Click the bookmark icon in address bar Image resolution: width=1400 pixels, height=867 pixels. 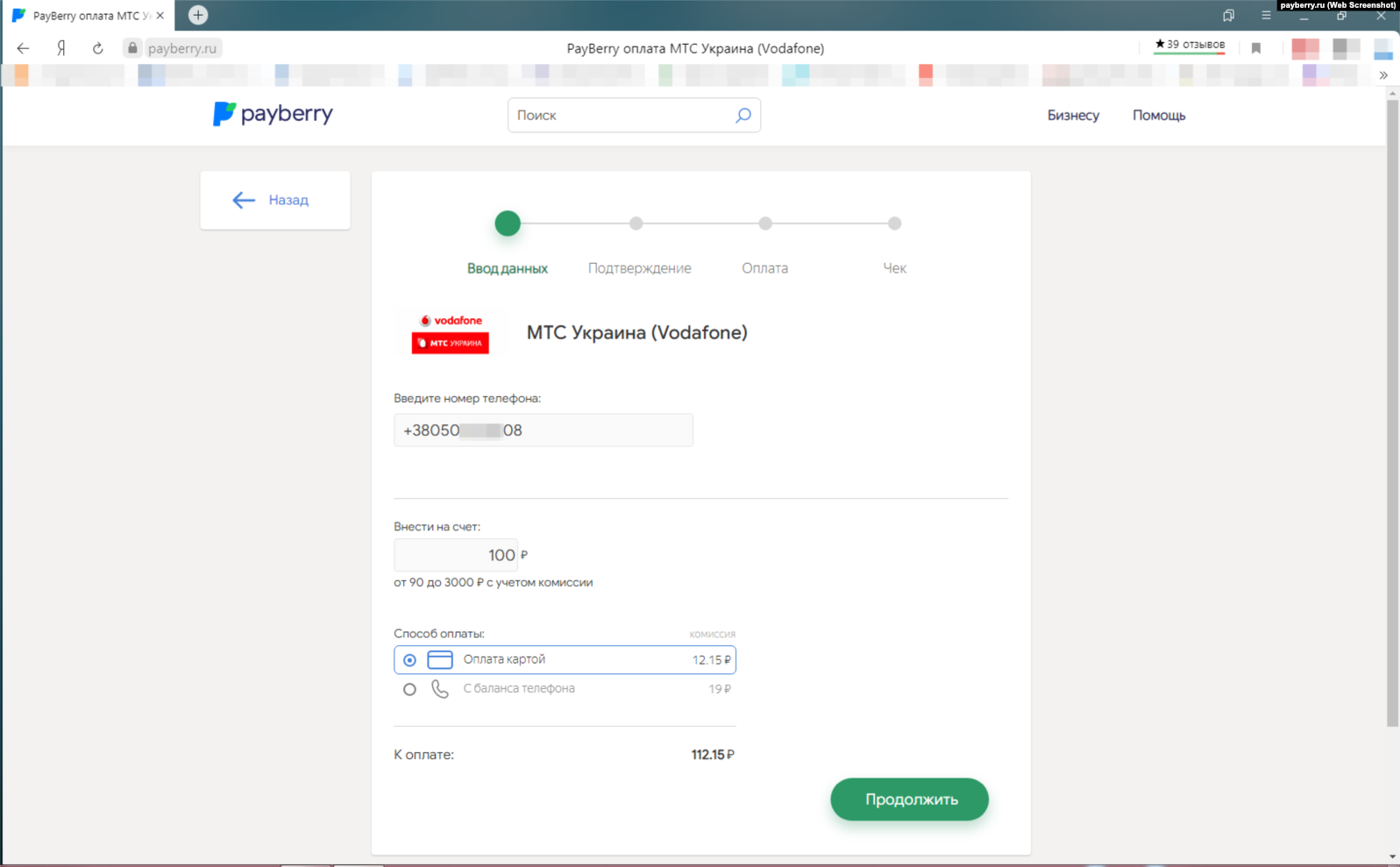pyautogui.click(x=1255, y=48)
